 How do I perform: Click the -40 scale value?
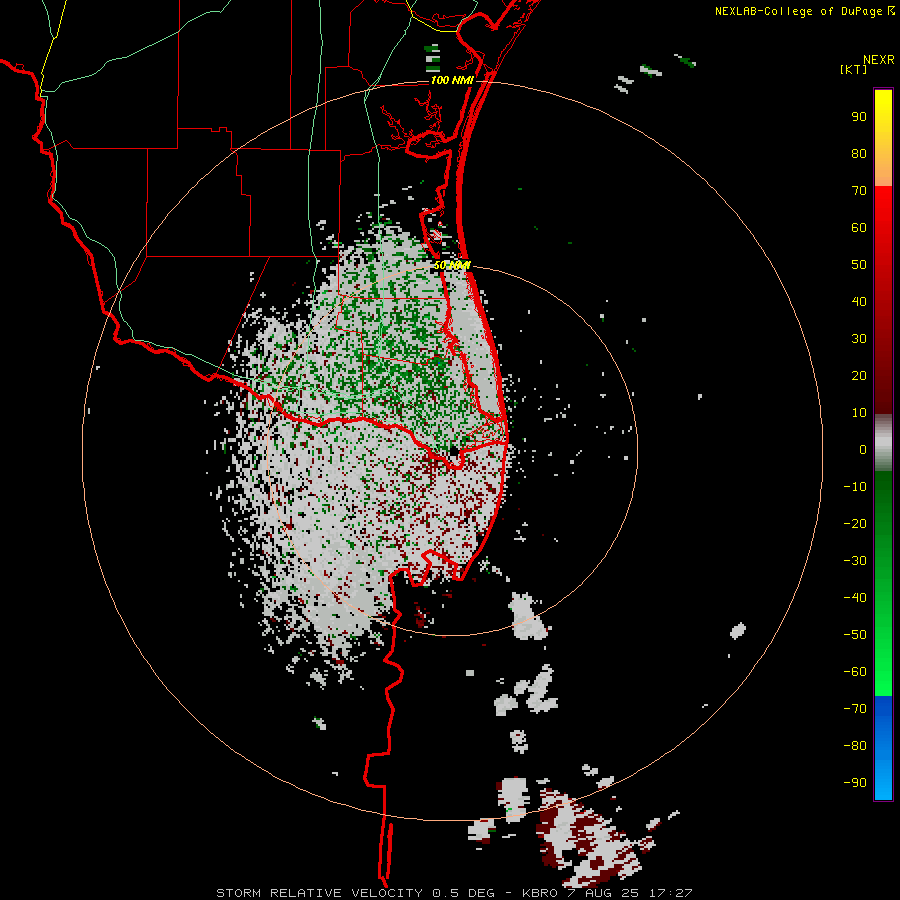click(x=855, y=598)
